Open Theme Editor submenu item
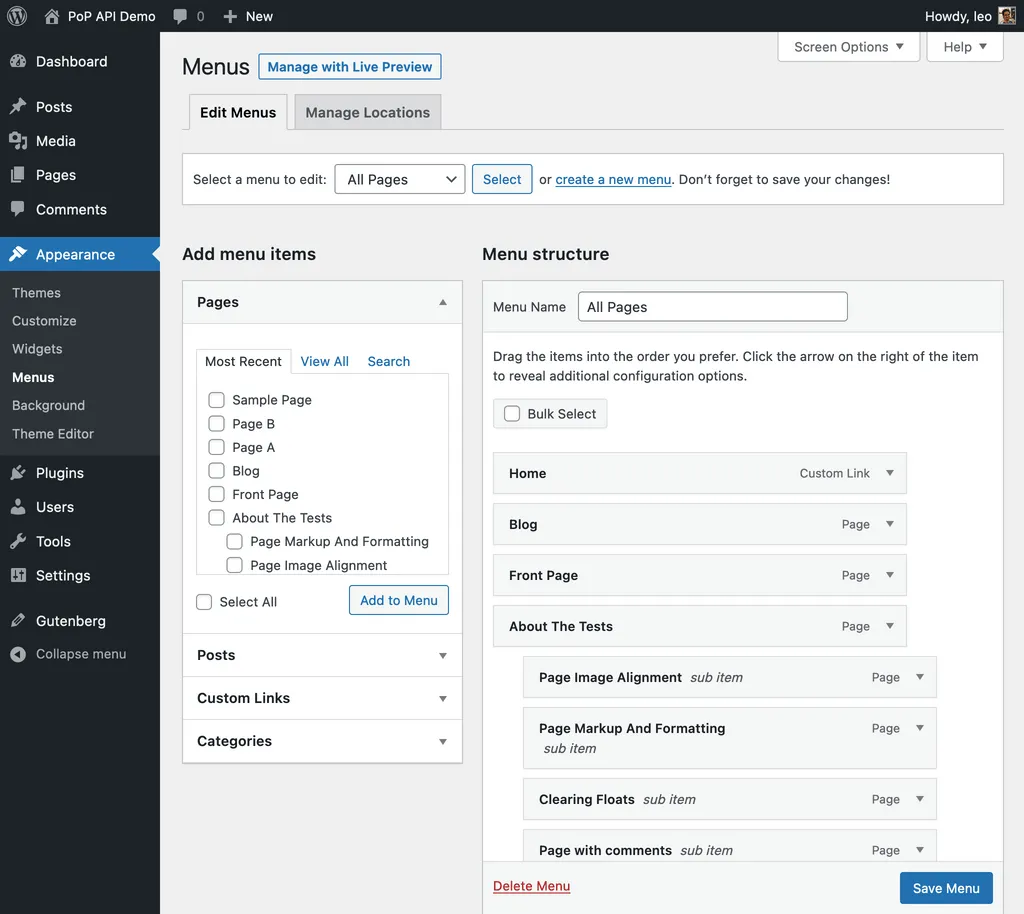Image resolution: width=1024 pixels, height=914 pixels. (53, 433)
